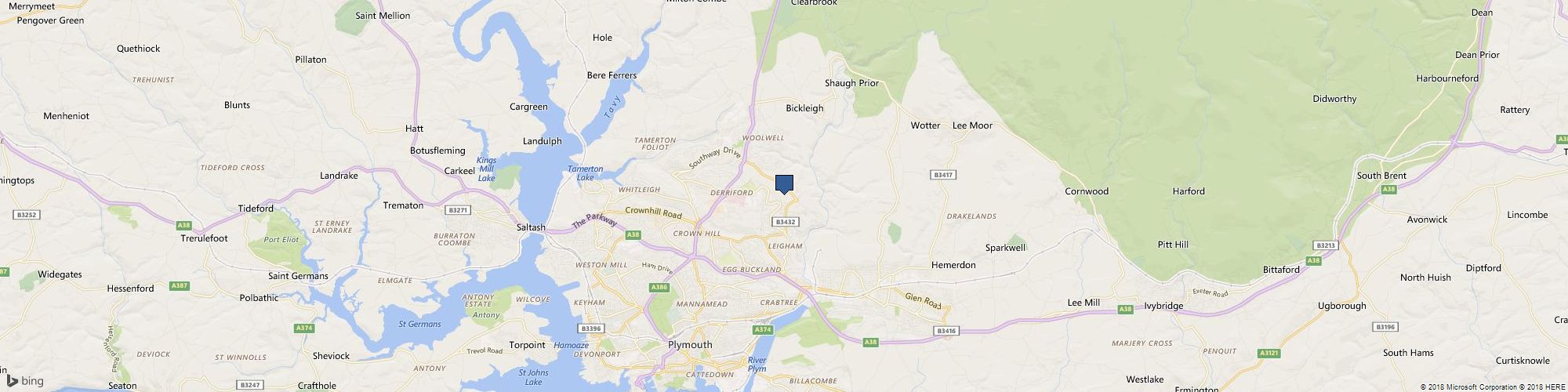Select the Plymouth city label
The width and height of the screenshot is (1568, 392).
690,345
